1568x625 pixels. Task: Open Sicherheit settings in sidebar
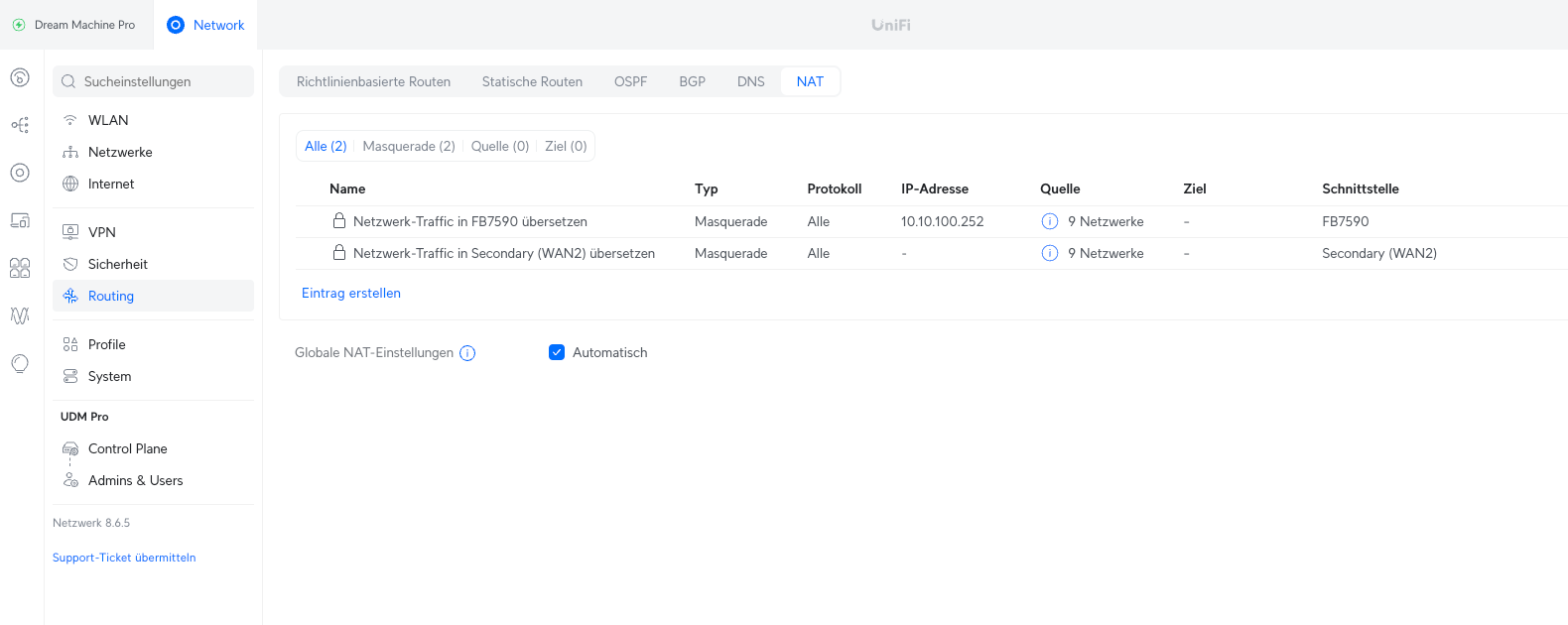(117, 264)
